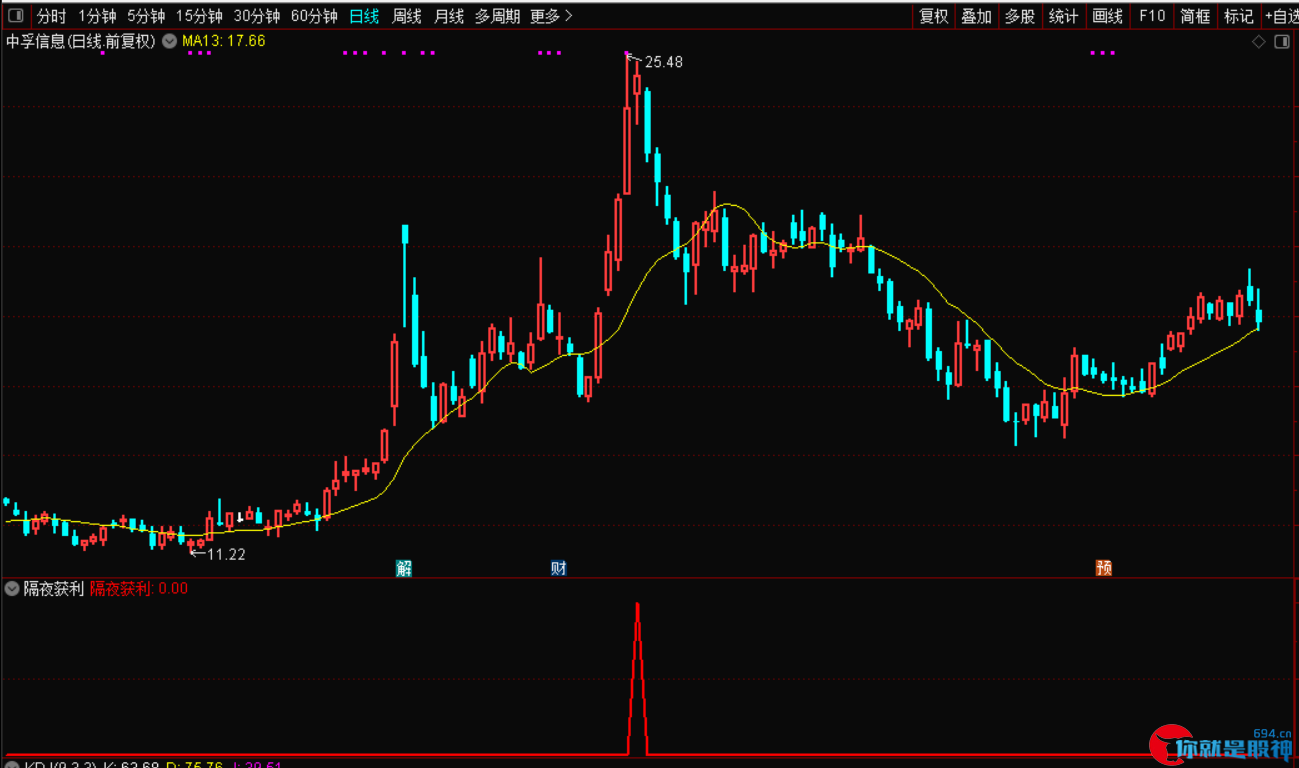Switch to 30分钟 period
The image size is (1299, 768).
click(257, 16)
